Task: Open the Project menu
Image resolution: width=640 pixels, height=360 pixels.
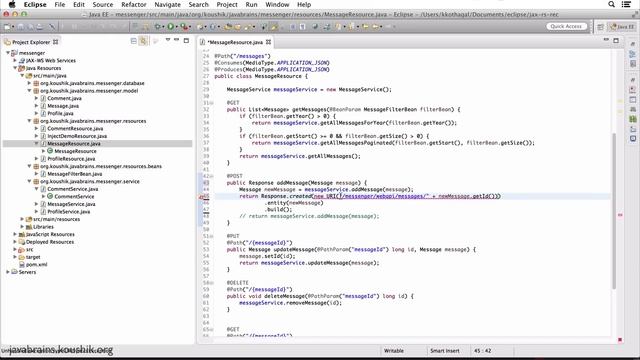Action: pyautogui.click(x=227, y=4)
